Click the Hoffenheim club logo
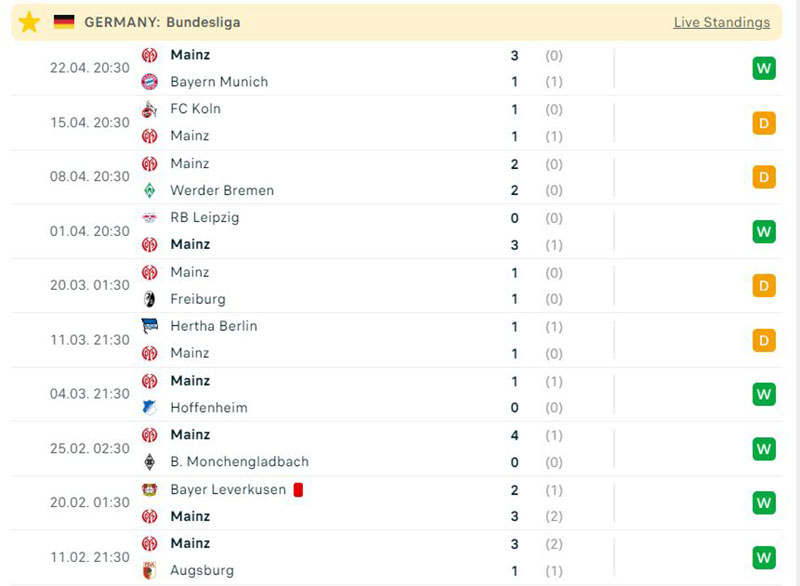Viewport: 800px width, 586px height. pyautogui.click(x=150, y=408)
